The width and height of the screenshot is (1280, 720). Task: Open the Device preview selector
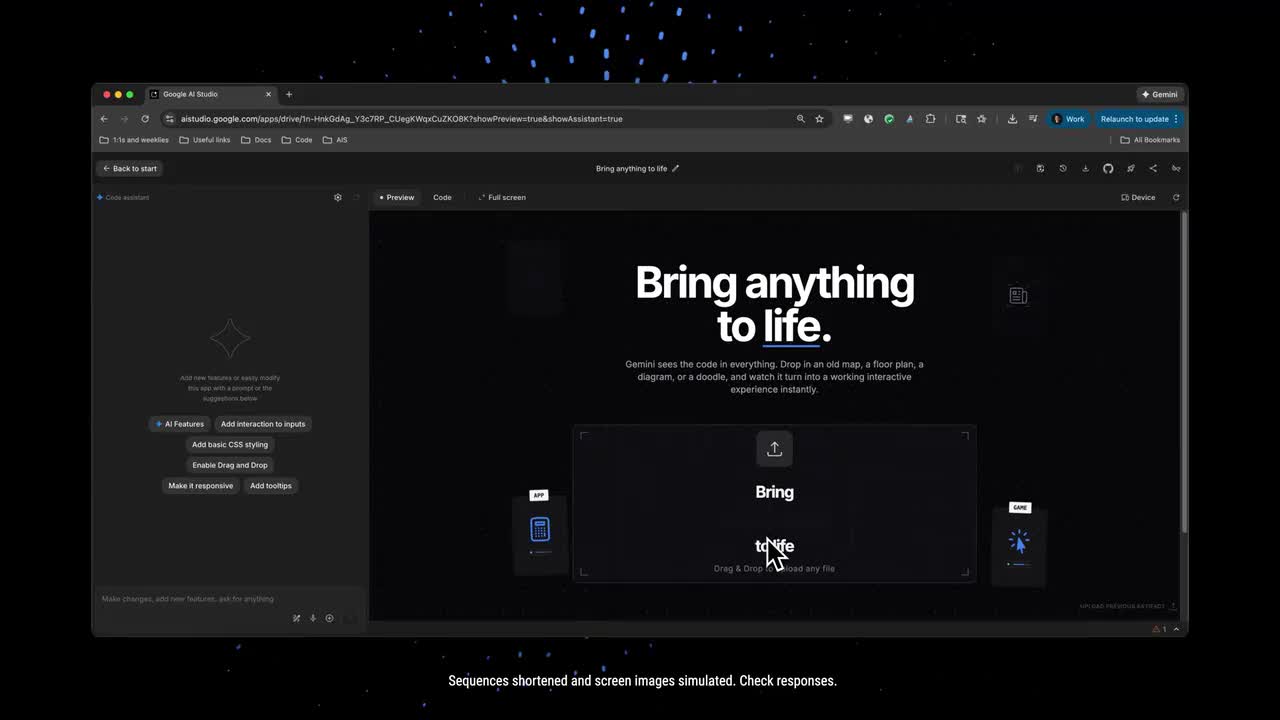tap(1138, 197)
